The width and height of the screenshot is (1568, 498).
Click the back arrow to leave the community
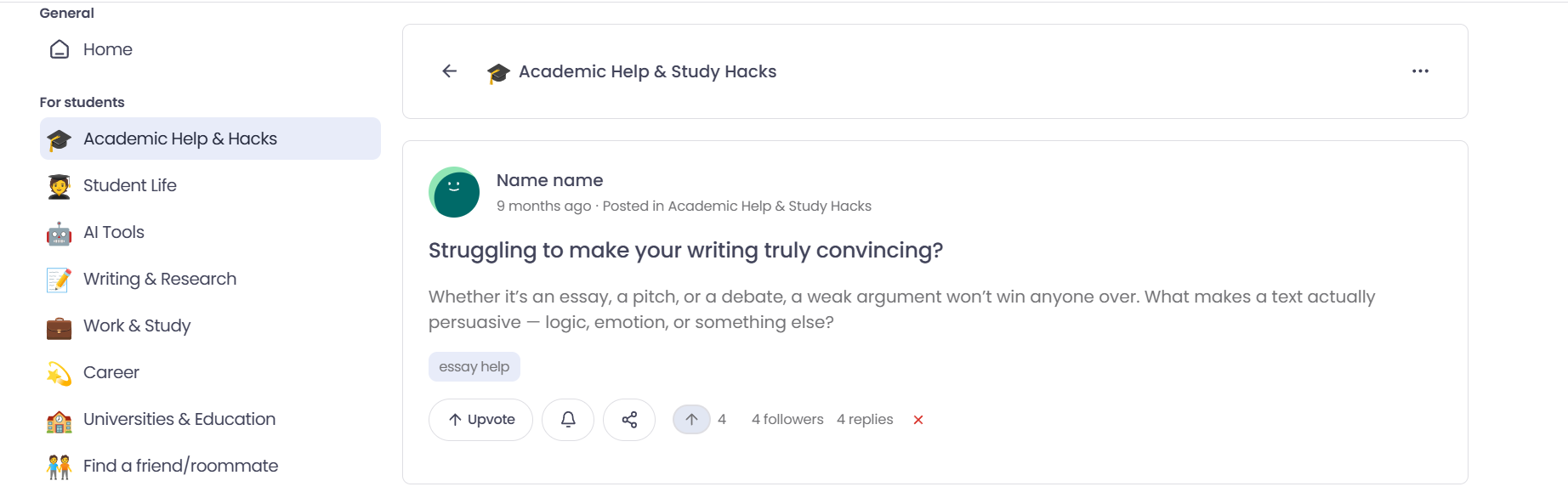[449, 71]
